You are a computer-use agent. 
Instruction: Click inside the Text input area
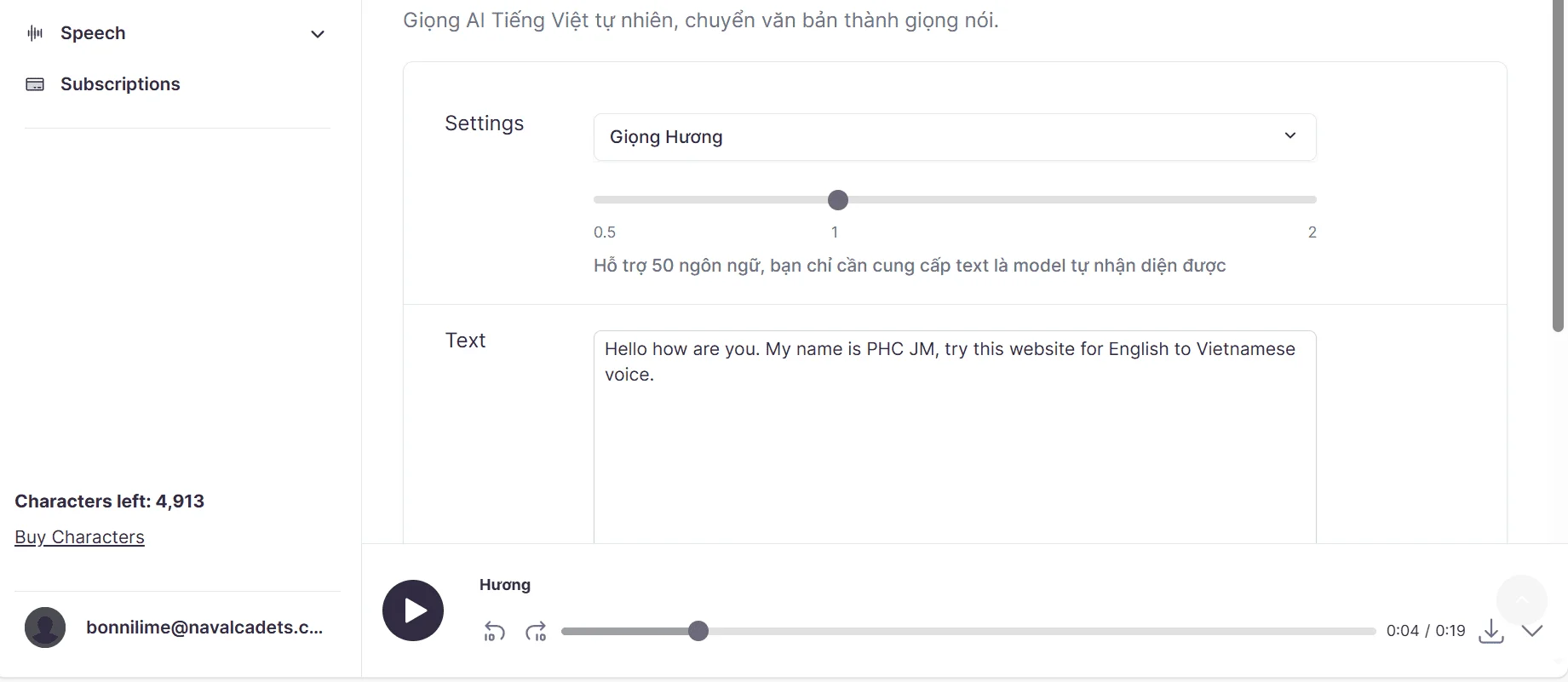tap(955, 437)
